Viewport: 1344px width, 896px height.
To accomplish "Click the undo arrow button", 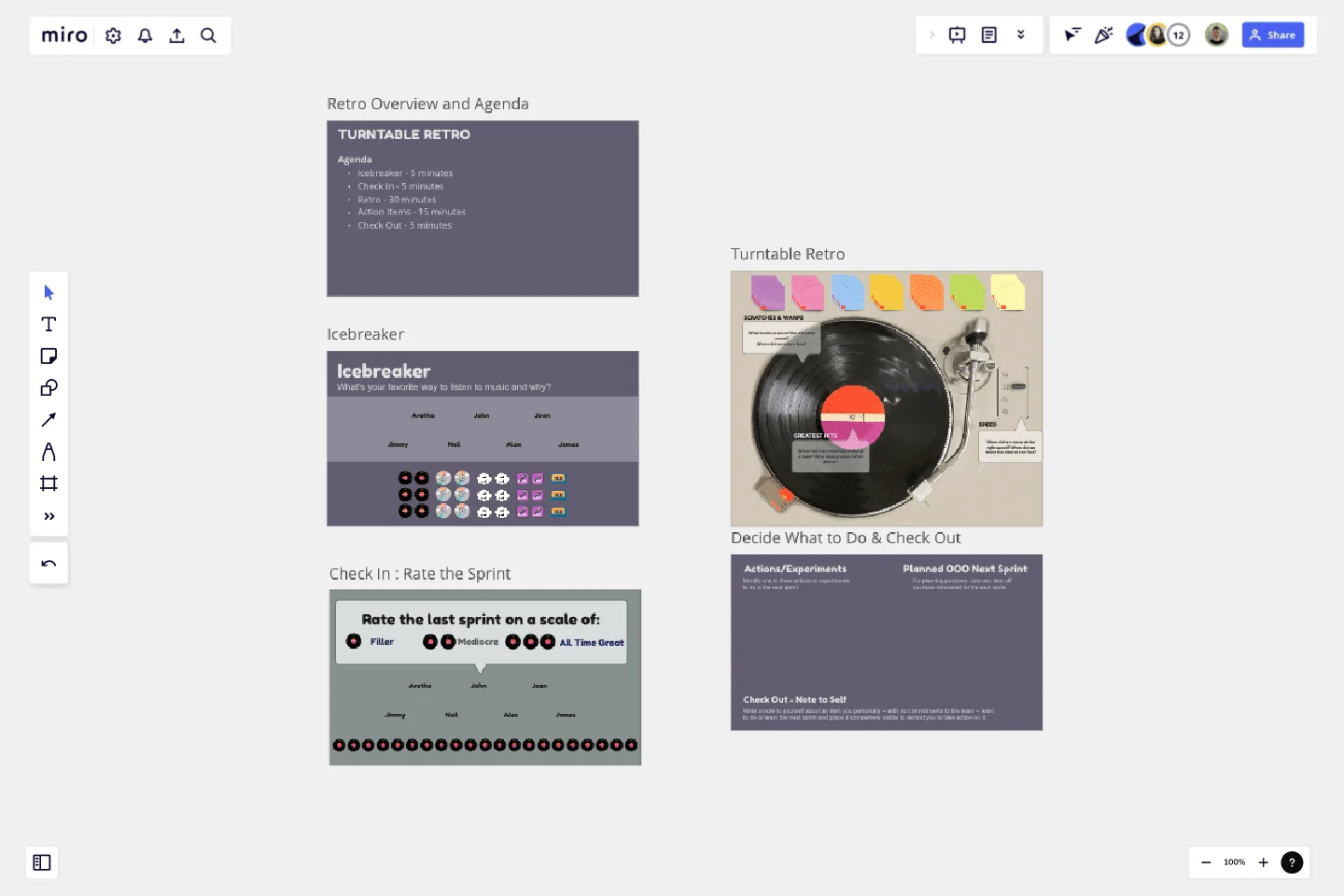I will coord(49,563).
